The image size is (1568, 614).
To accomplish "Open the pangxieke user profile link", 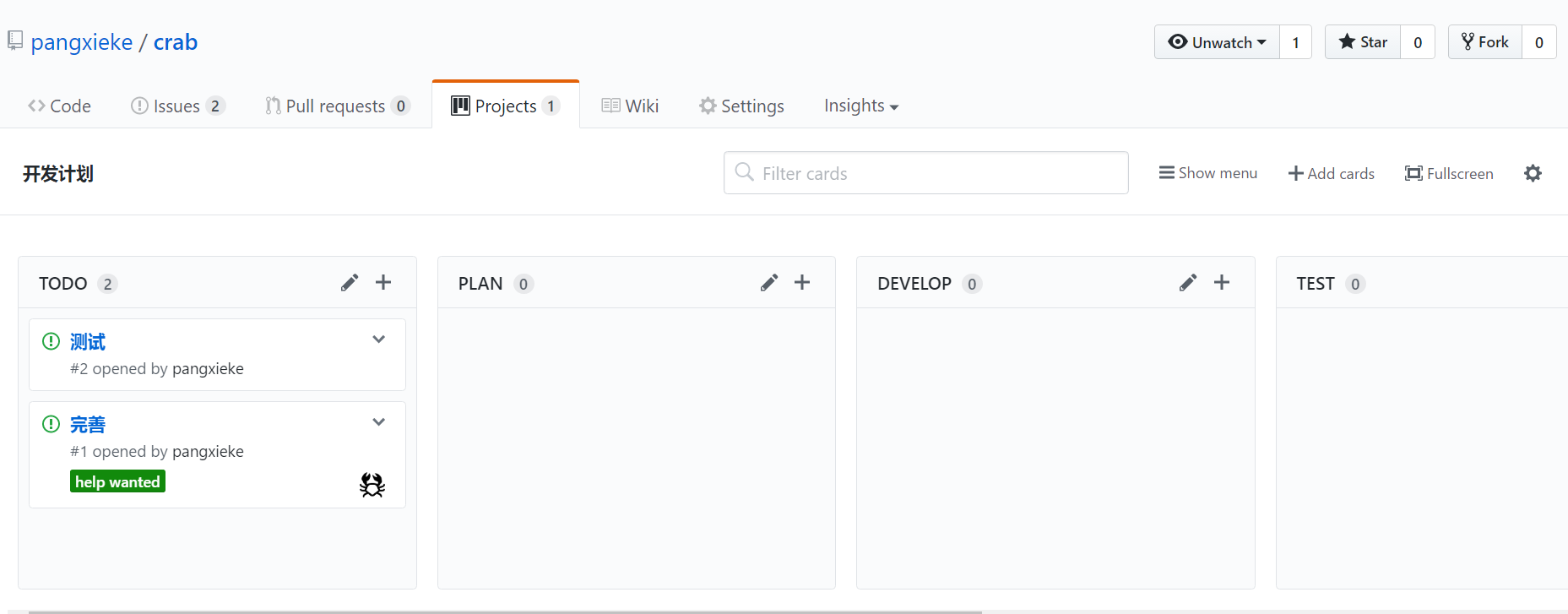I will point(82,42).
